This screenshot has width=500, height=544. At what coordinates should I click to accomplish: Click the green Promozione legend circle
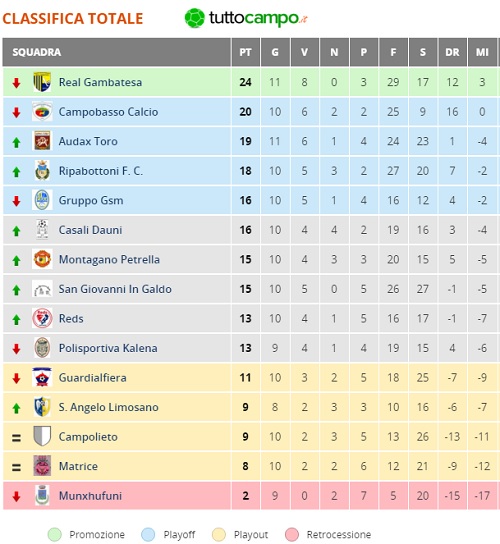click(x=54, y=535)
